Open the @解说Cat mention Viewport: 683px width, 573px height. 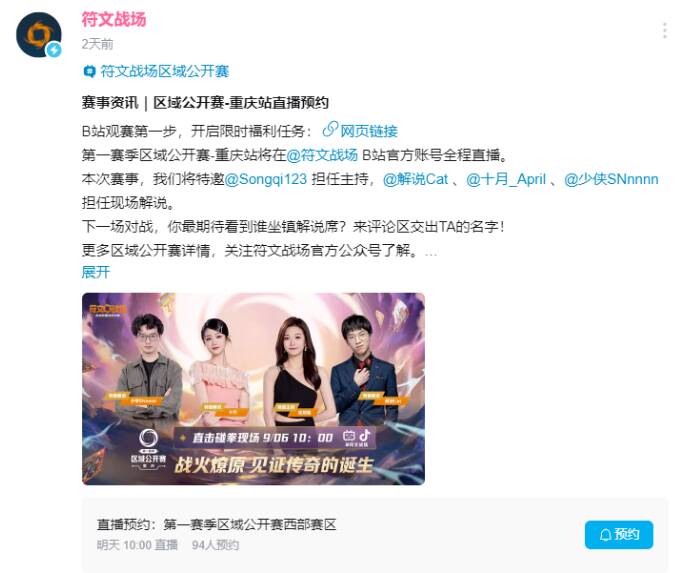click(415, 179)
